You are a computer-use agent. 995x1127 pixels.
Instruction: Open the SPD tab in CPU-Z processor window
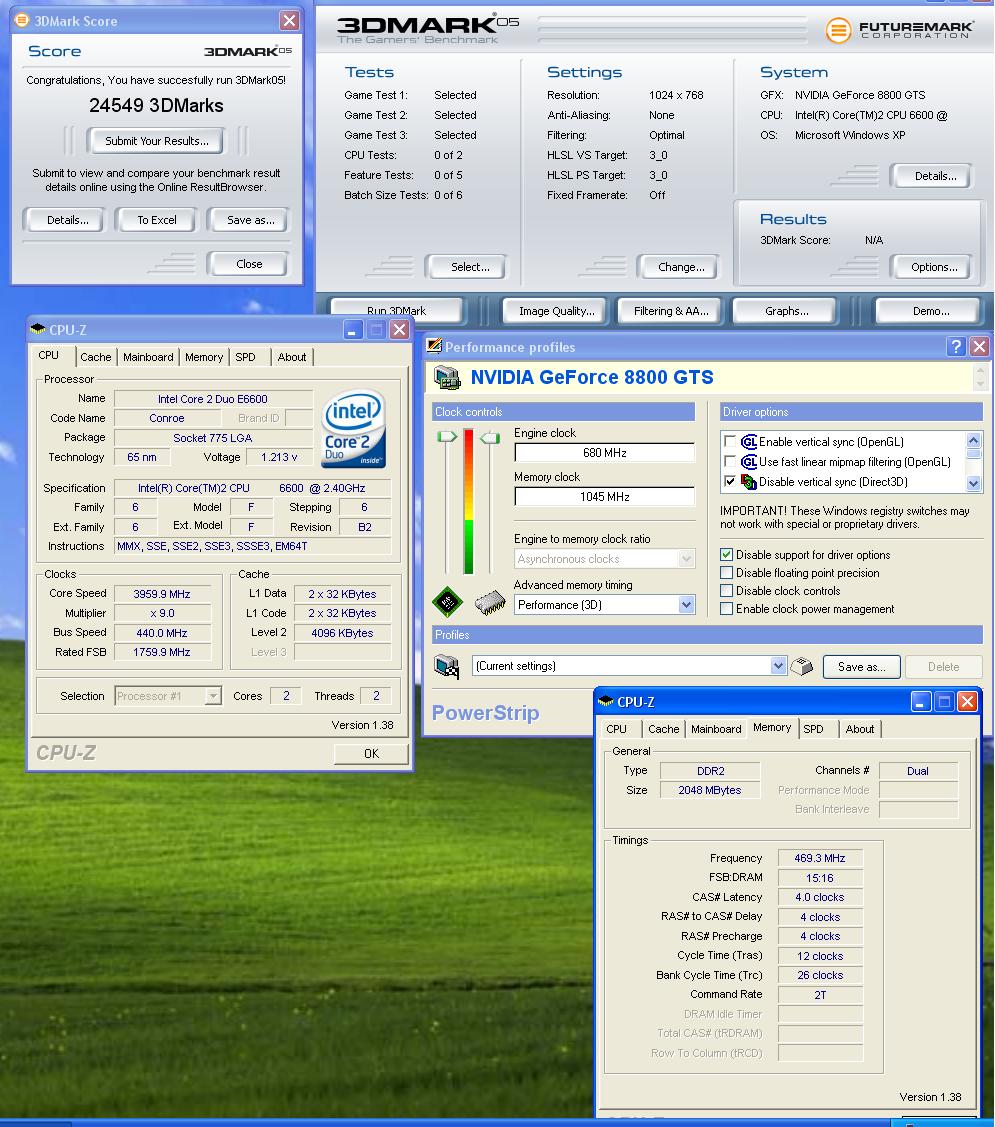click(245, 357)
